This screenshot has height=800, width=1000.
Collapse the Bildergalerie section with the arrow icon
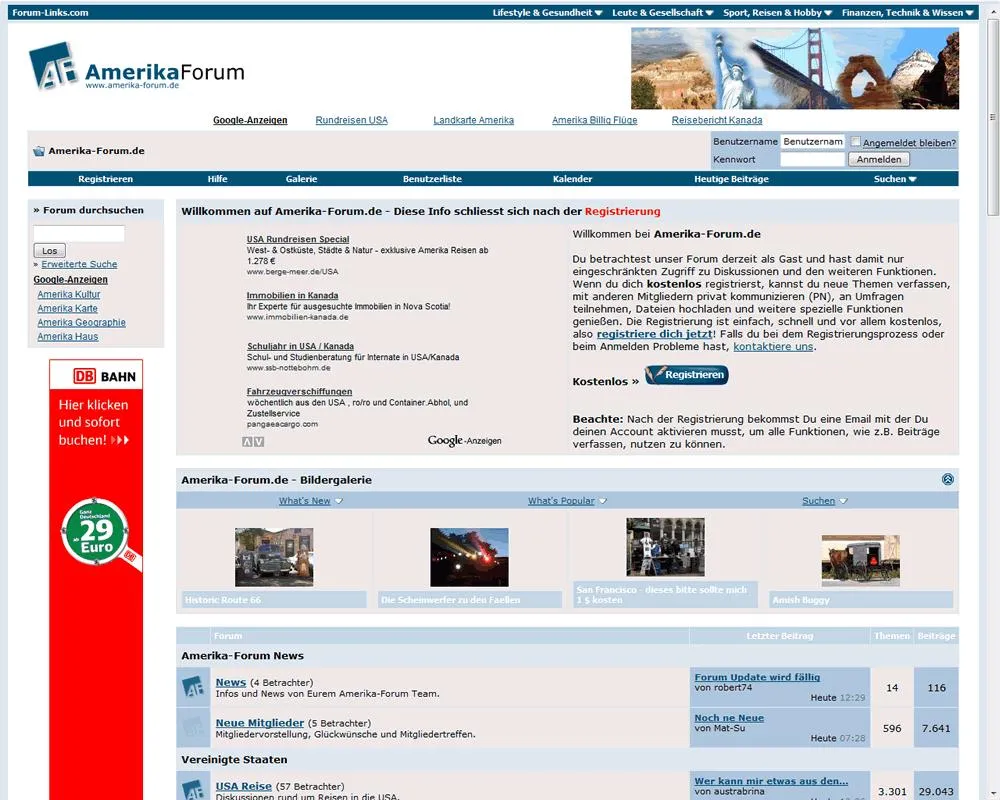948,479
